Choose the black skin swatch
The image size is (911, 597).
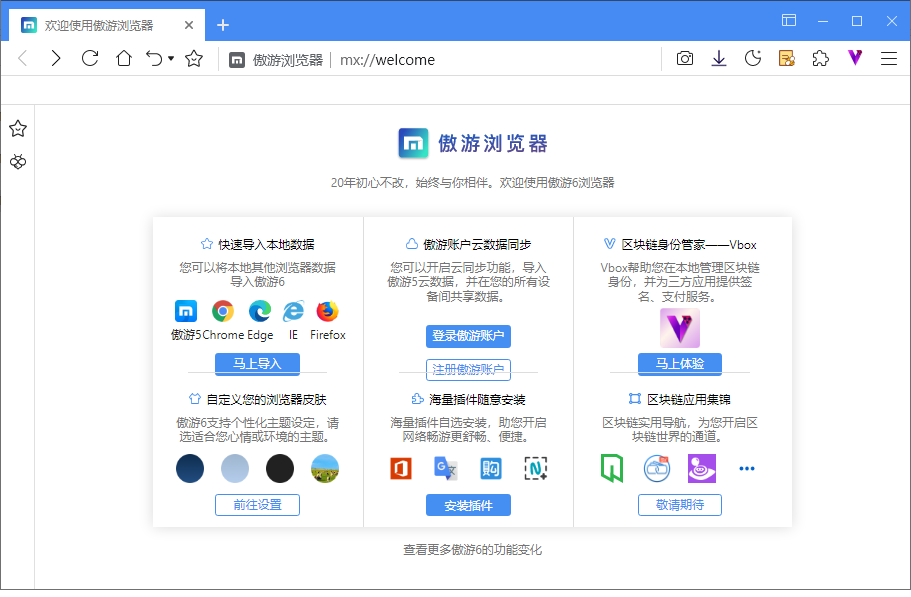click(x=280, y=469)
